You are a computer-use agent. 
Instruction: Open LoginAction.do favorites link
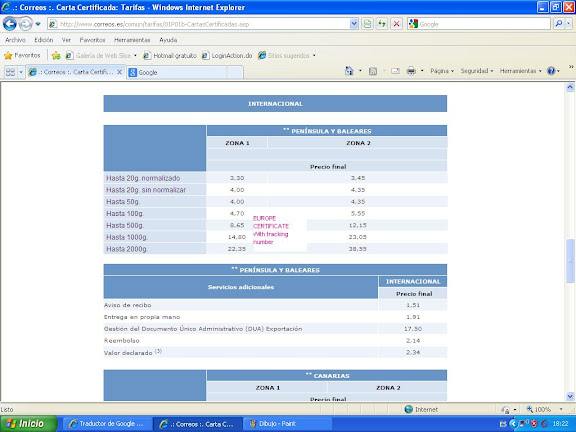(227, 55)
